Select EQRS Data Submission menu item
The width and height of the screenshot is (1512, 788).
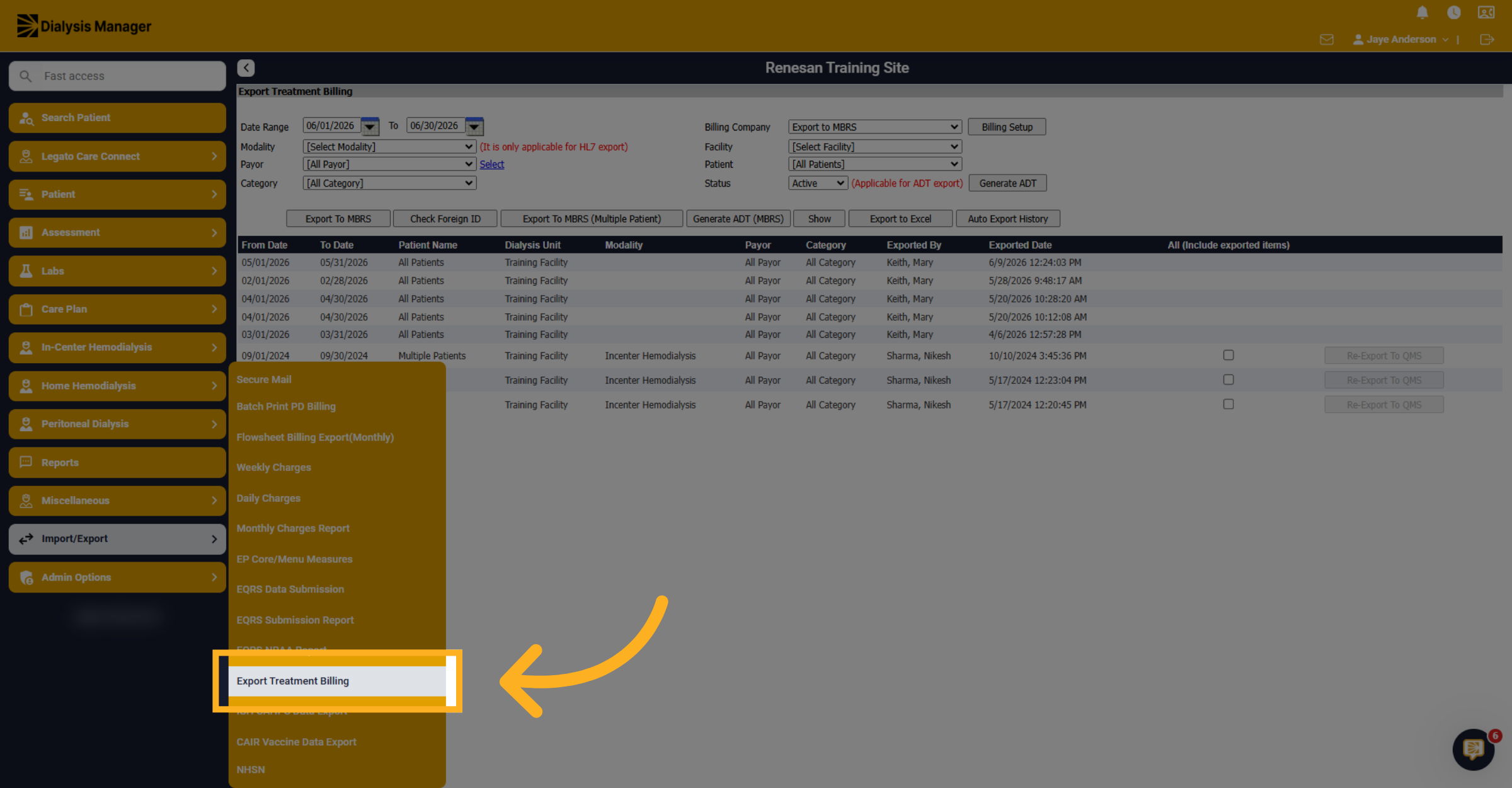pos(290,589)
